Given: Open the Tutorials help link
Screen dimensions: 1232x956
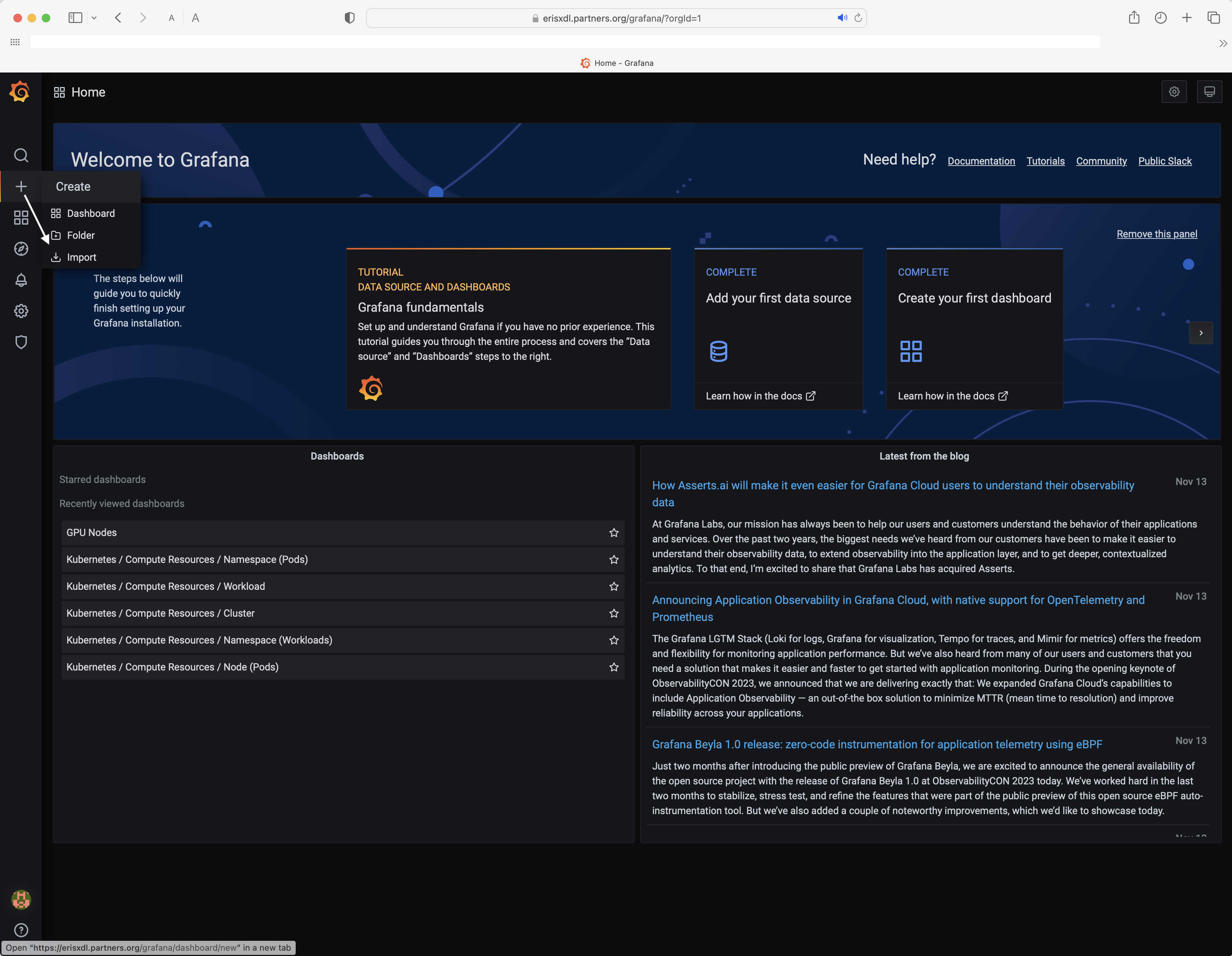Looking at the screenshot, I should 1045,161.
